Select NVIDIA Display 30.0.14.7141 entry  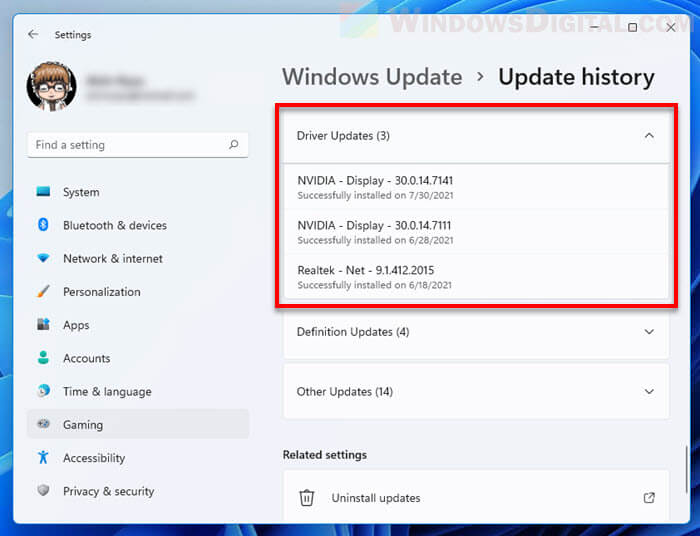point(476,187)
